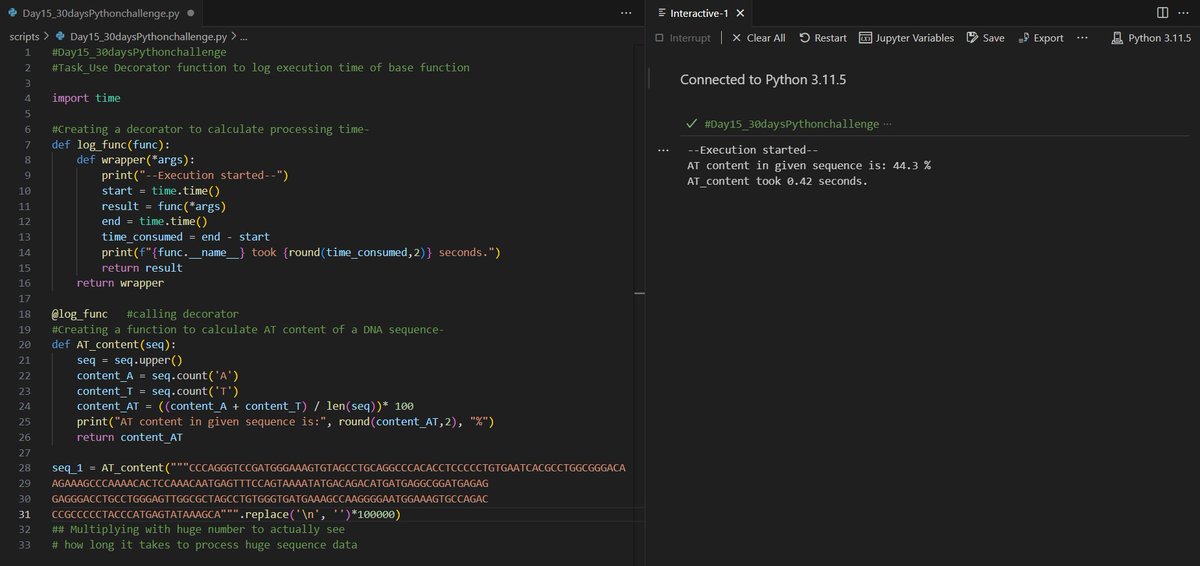This screenshot has height=566, width=1200.
Task: Click the 'return wrapper' line
Action: tap(120, 283)
